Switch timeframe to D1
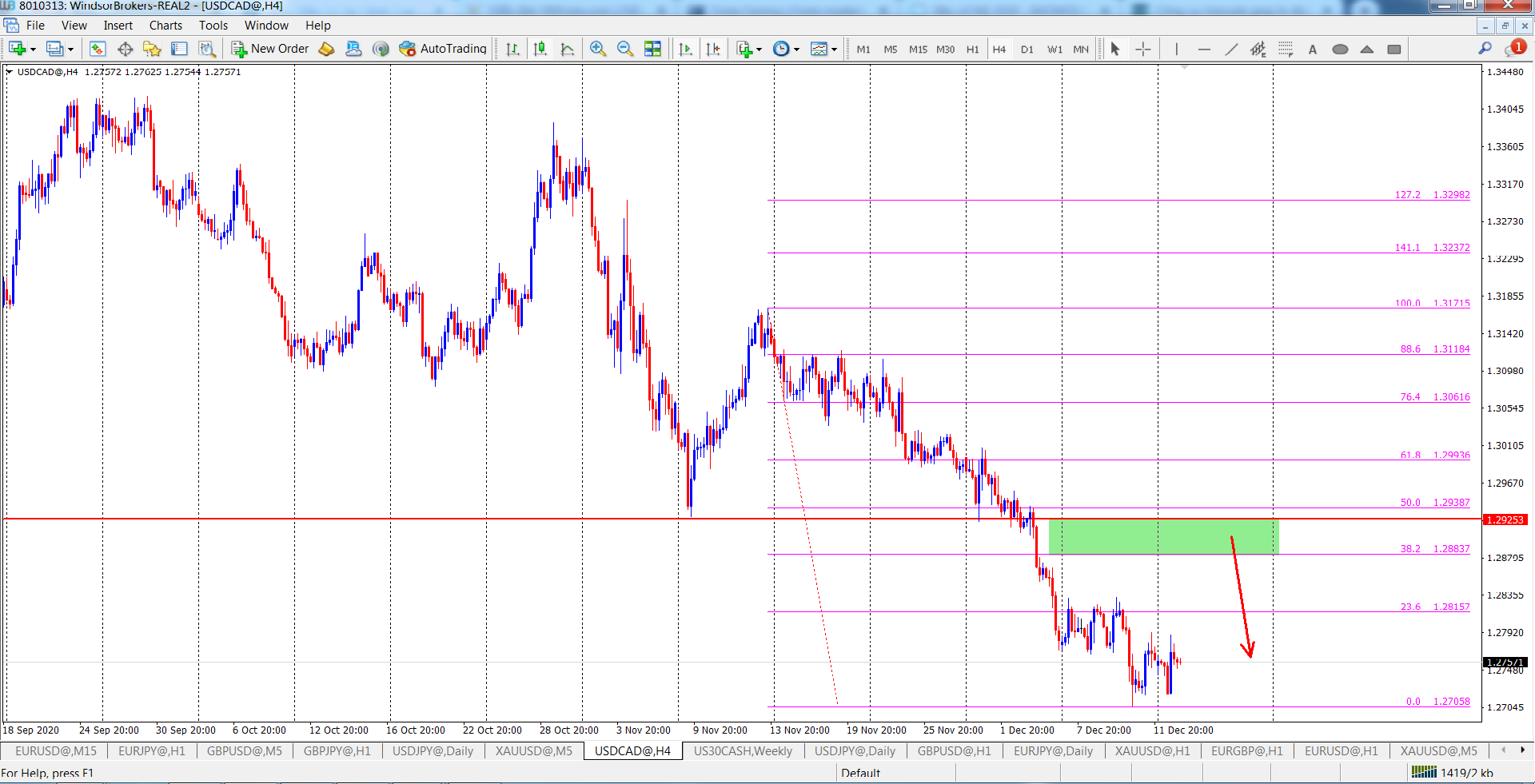 click(1027, 49)
